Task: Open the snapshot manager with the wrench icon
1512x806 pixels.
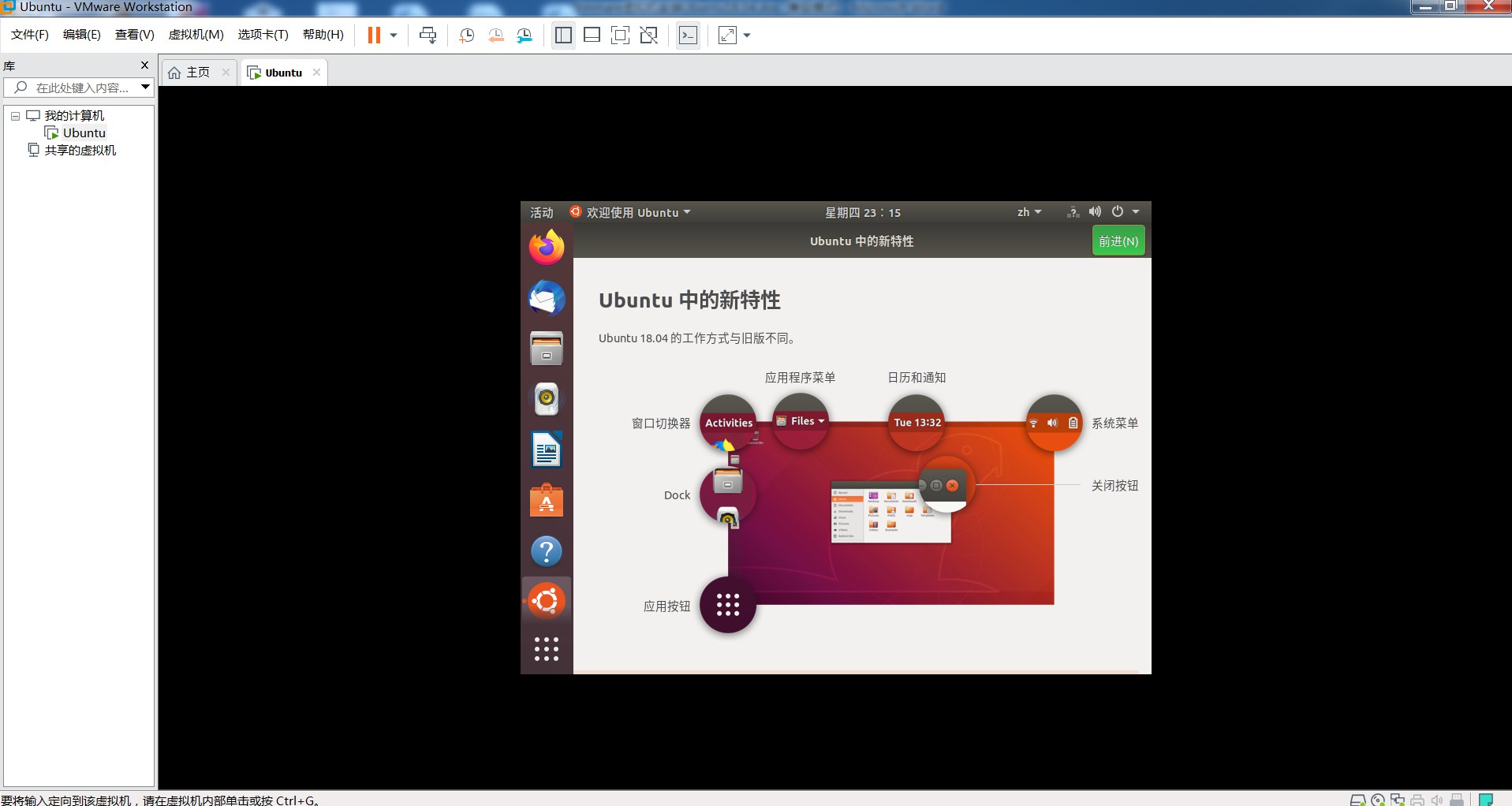Action: click(525, 35)
